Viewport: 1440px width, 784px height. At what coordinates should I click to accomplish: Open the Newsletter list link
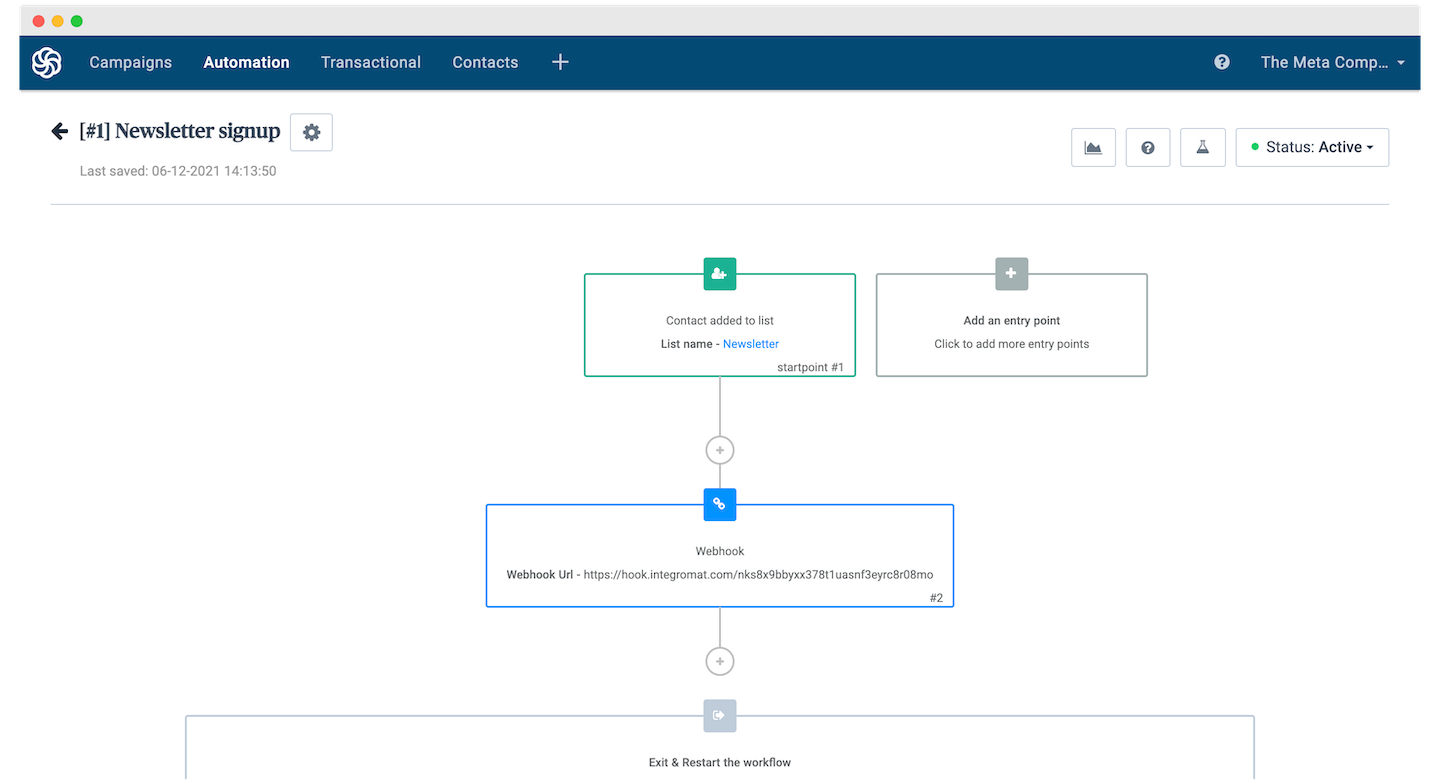coord(751,344)
